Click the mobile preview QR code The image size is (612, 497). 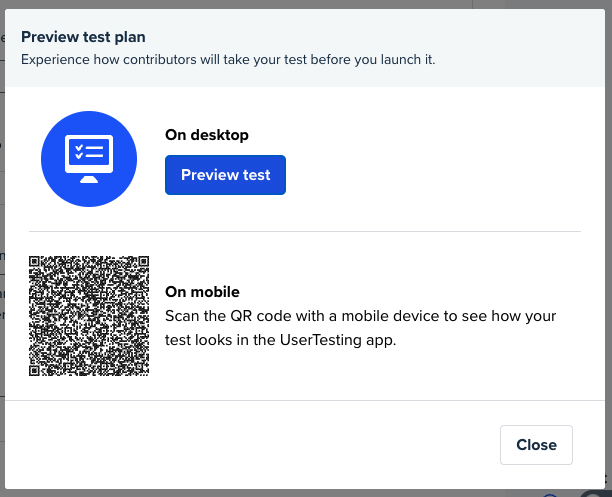point(89,316)
